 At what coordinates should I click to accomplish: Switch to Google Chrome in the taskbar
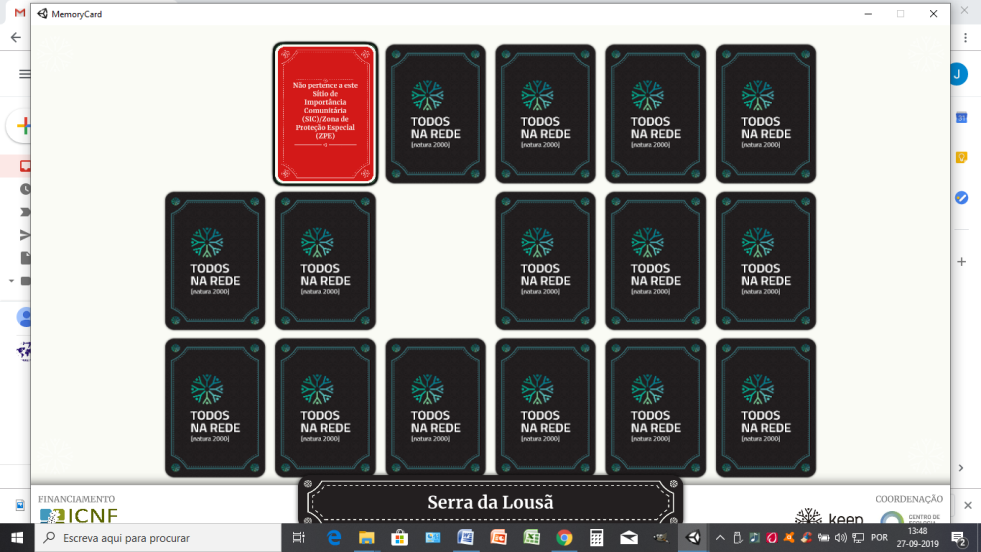(564, 538)
